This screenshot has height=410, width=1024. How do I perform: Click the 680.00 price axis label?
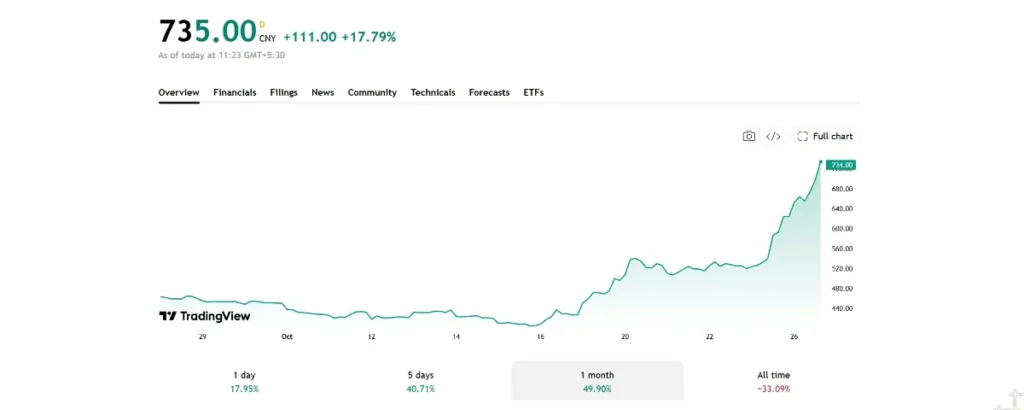pos(841,189)
